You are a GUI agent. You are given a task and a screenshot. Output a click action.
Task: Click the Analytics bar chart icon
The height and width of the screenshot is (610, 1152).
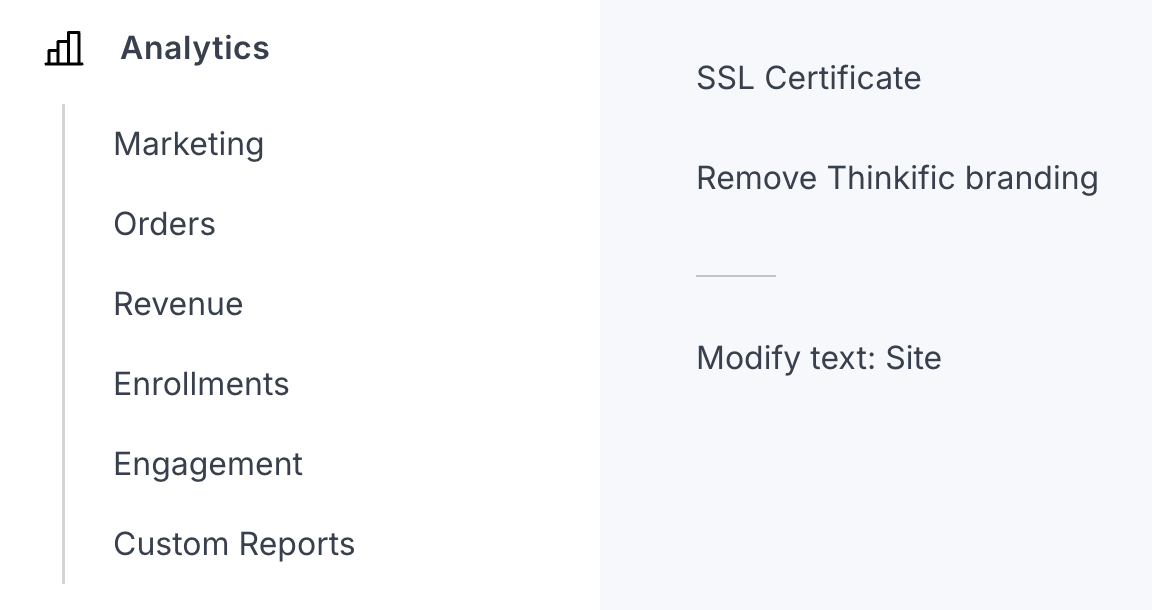pos(64,48)
